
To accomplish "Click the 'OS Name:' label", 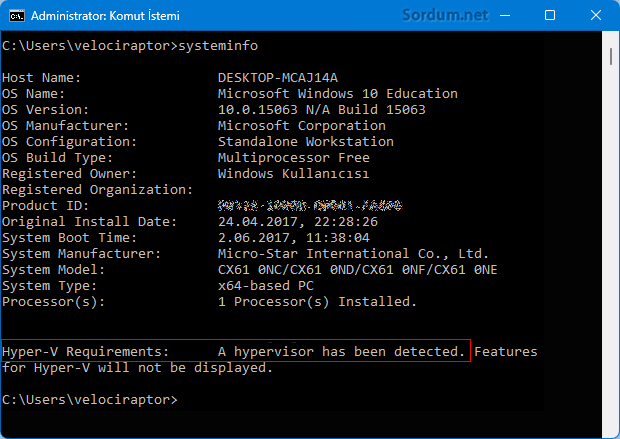I will (x=34, y=94).
